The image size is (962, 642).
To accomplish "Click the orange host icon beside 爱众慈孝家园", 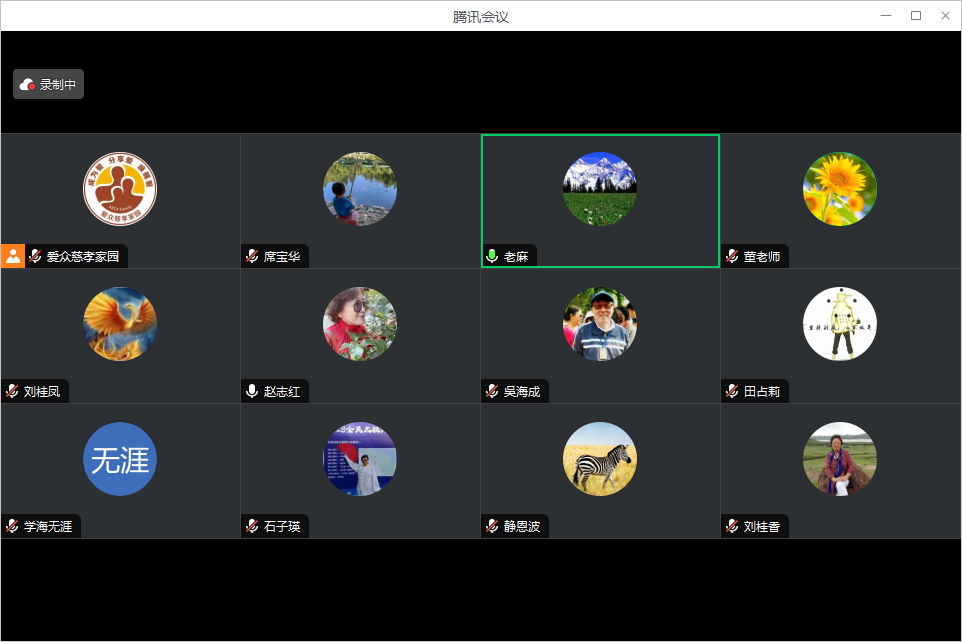I will click(x=13, y=256).
